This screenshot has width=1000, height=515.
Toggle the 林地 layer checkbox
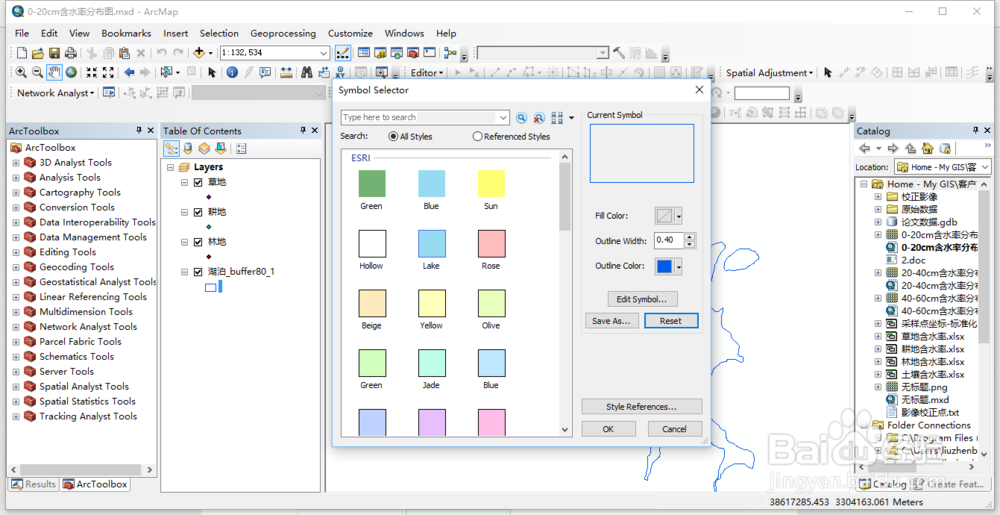click(198, 242)
